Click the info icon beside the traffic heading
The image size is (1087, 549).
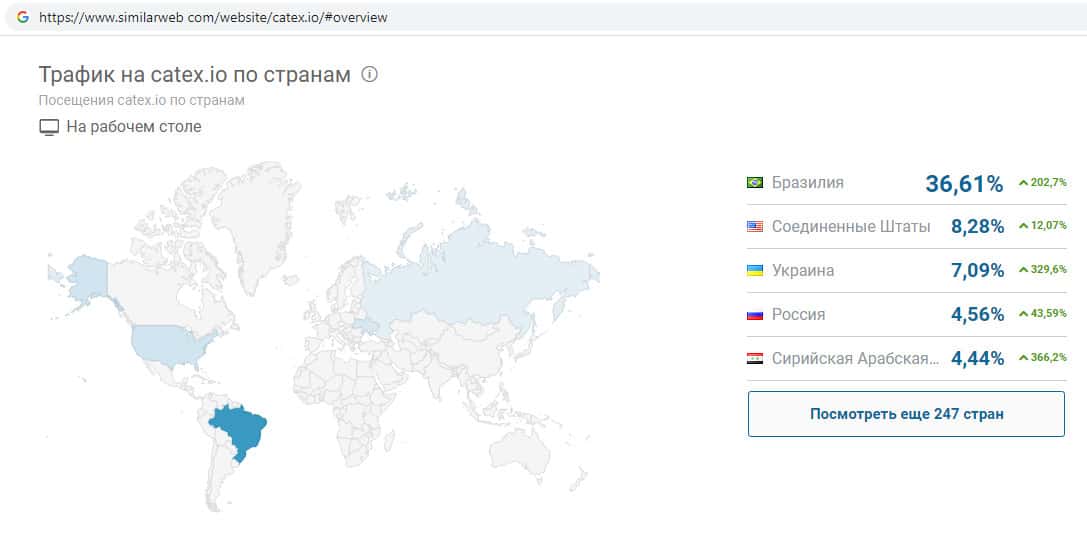pos(369,74)
